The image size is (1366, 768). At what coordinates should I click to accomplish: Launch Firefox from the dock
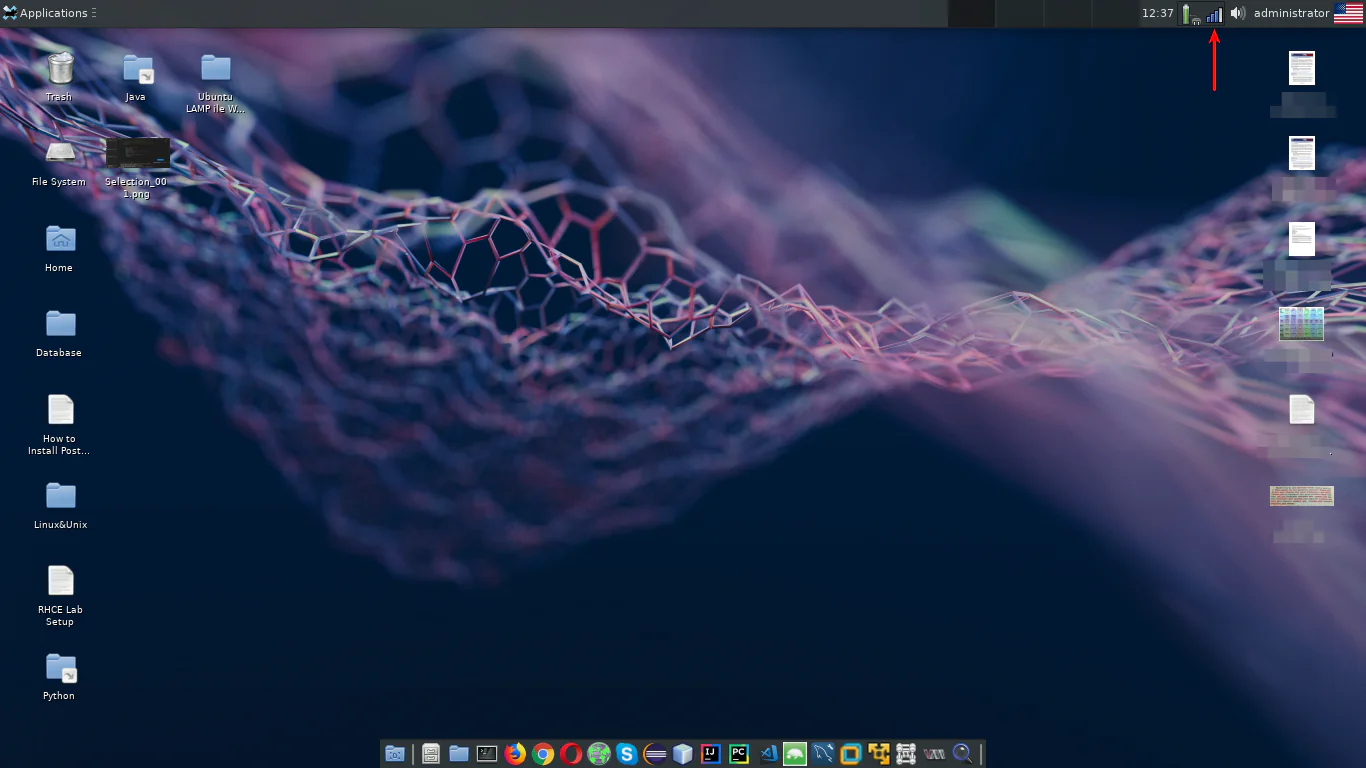[515, 754]
